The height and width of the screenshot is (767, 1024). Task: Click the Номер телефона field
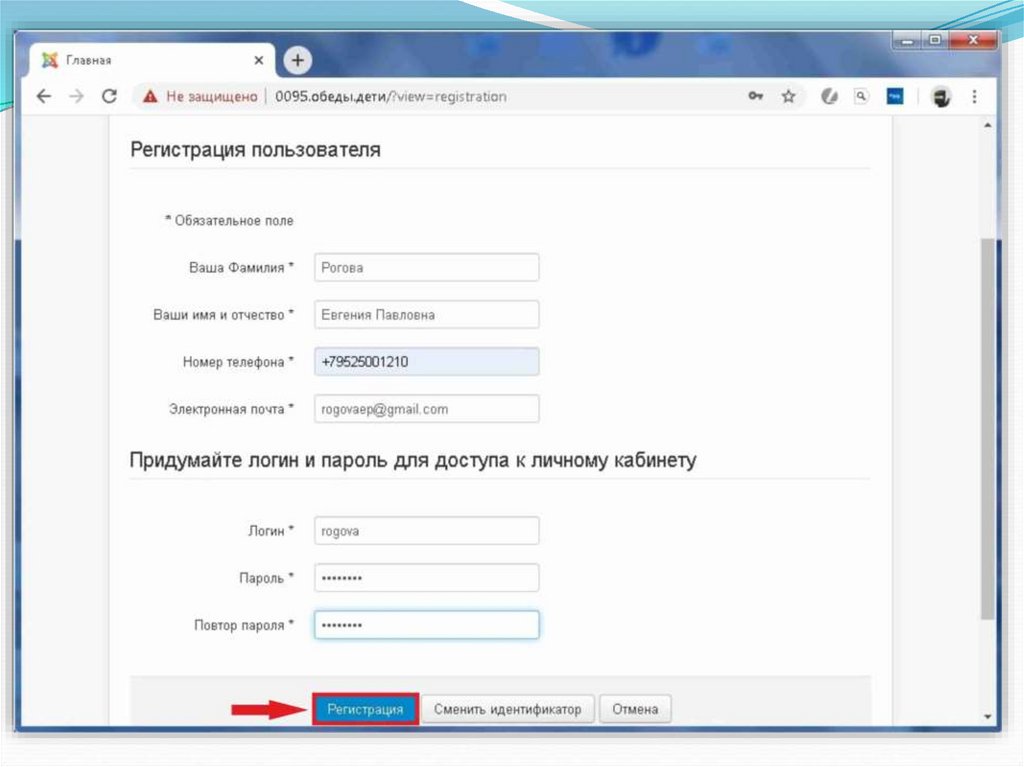pyautogui.click(x=426, y=362)
